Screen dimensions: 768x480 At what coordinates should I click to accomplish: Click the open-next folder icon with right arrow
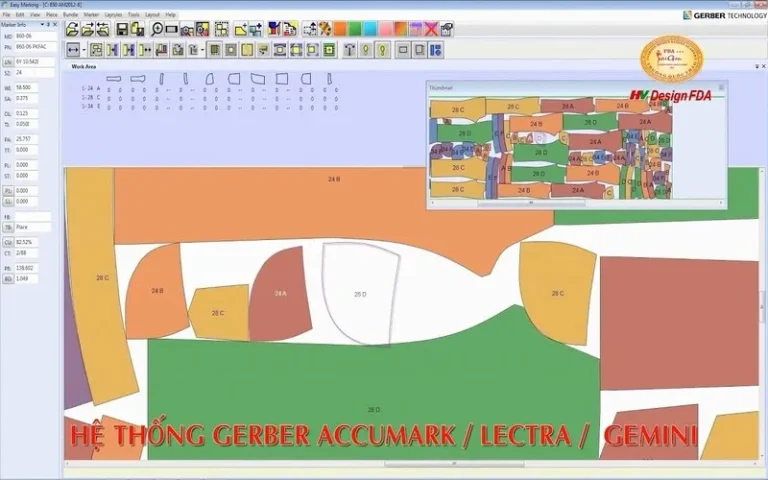(87, 29)
